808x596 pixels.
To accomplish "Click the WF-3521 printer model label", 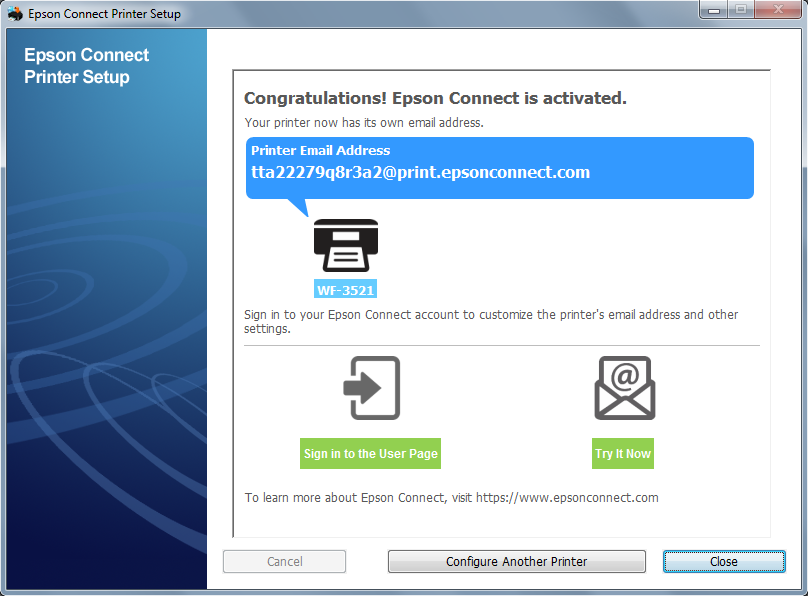I will coord(345,290).
